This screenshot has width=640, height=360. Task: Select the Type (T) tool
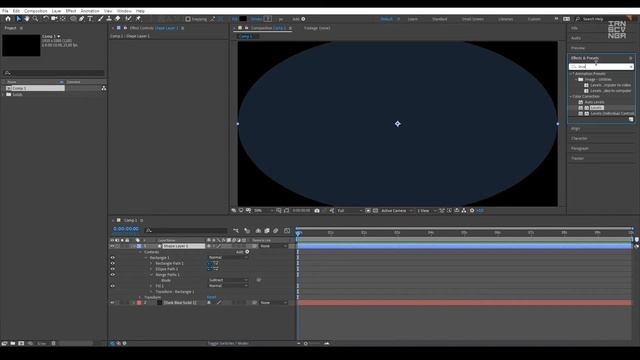[x=90, y=19]
